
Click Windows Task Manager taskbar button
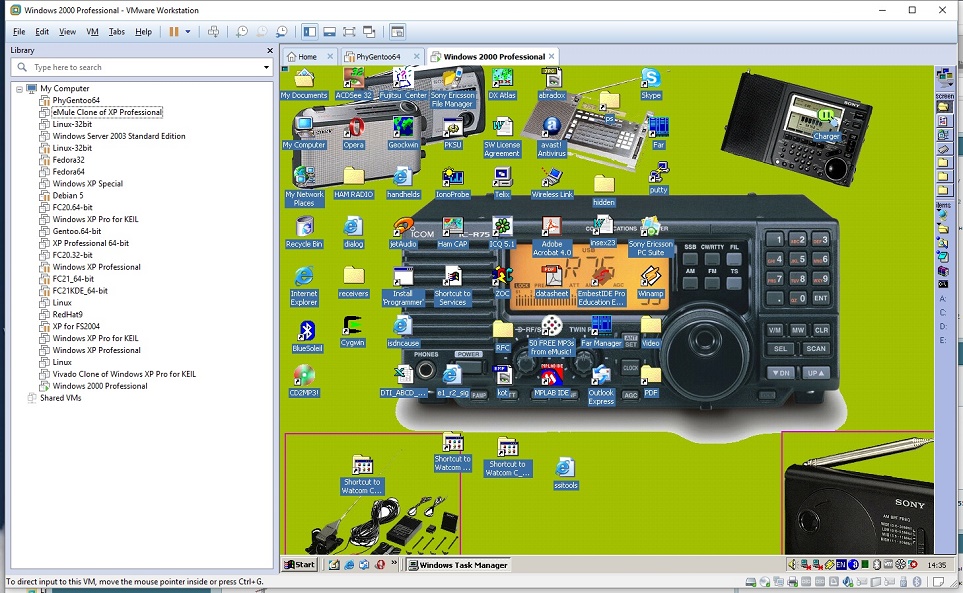[x=458, y=565]
